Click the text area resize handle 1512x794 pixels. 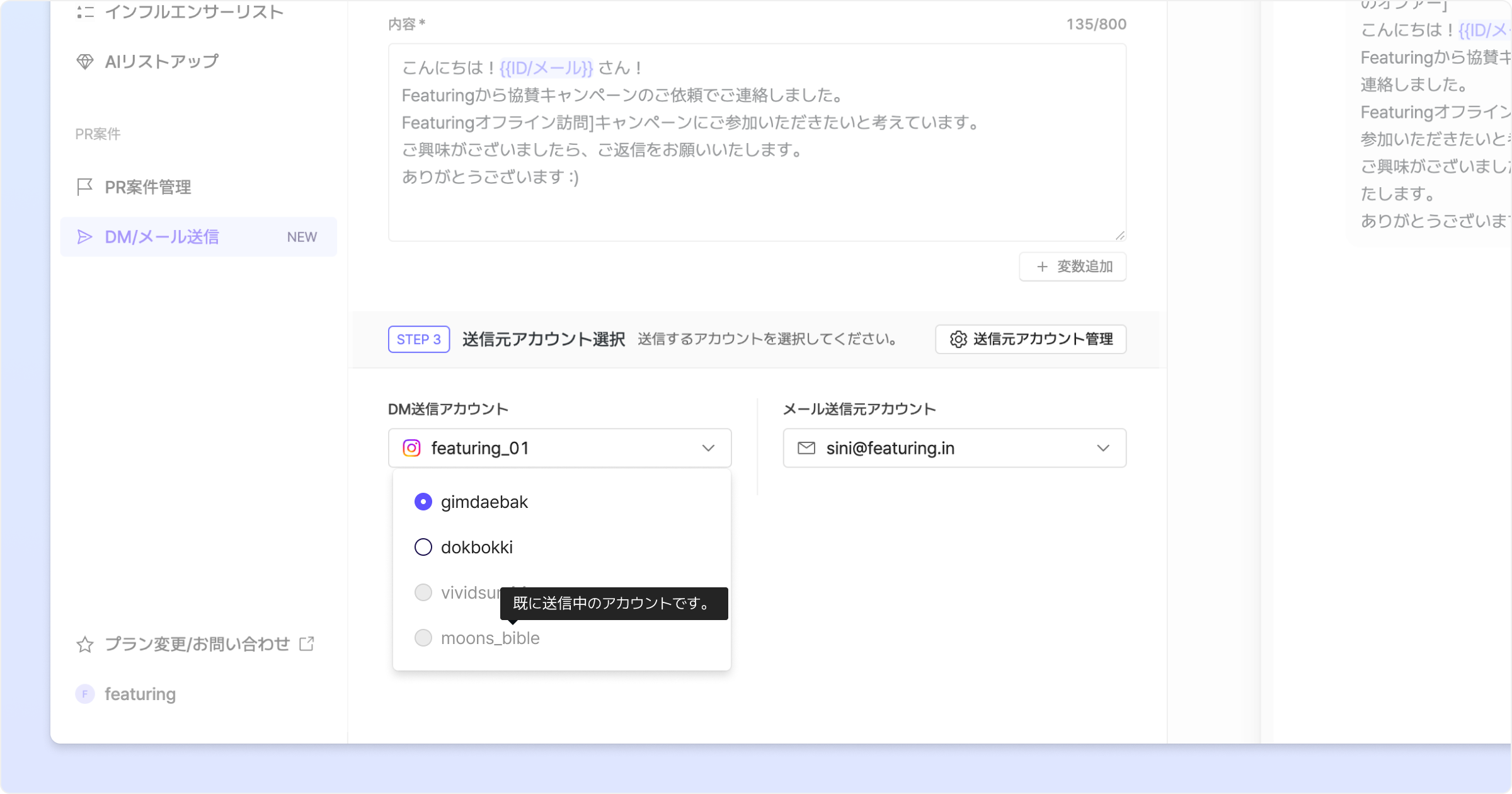1120,235
